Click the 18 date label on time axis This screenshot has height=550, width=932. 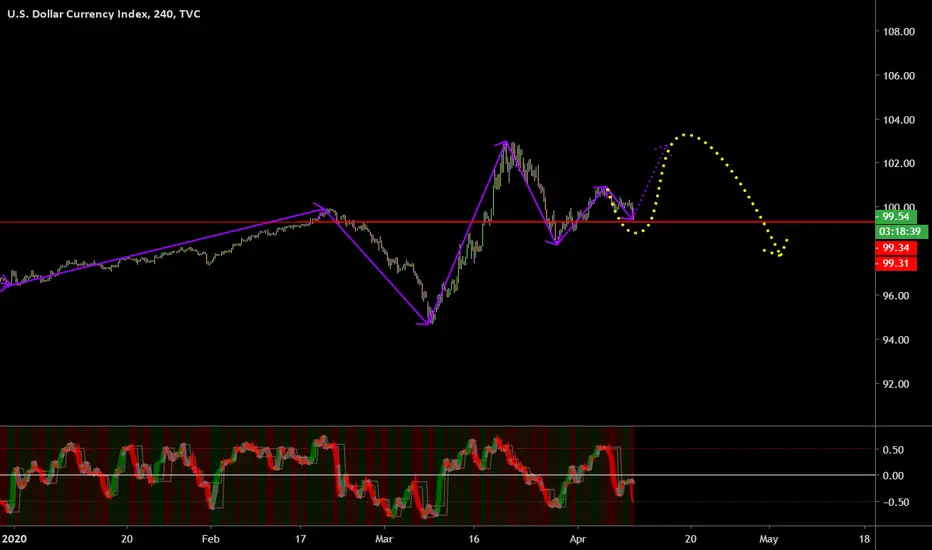point(864,539)
